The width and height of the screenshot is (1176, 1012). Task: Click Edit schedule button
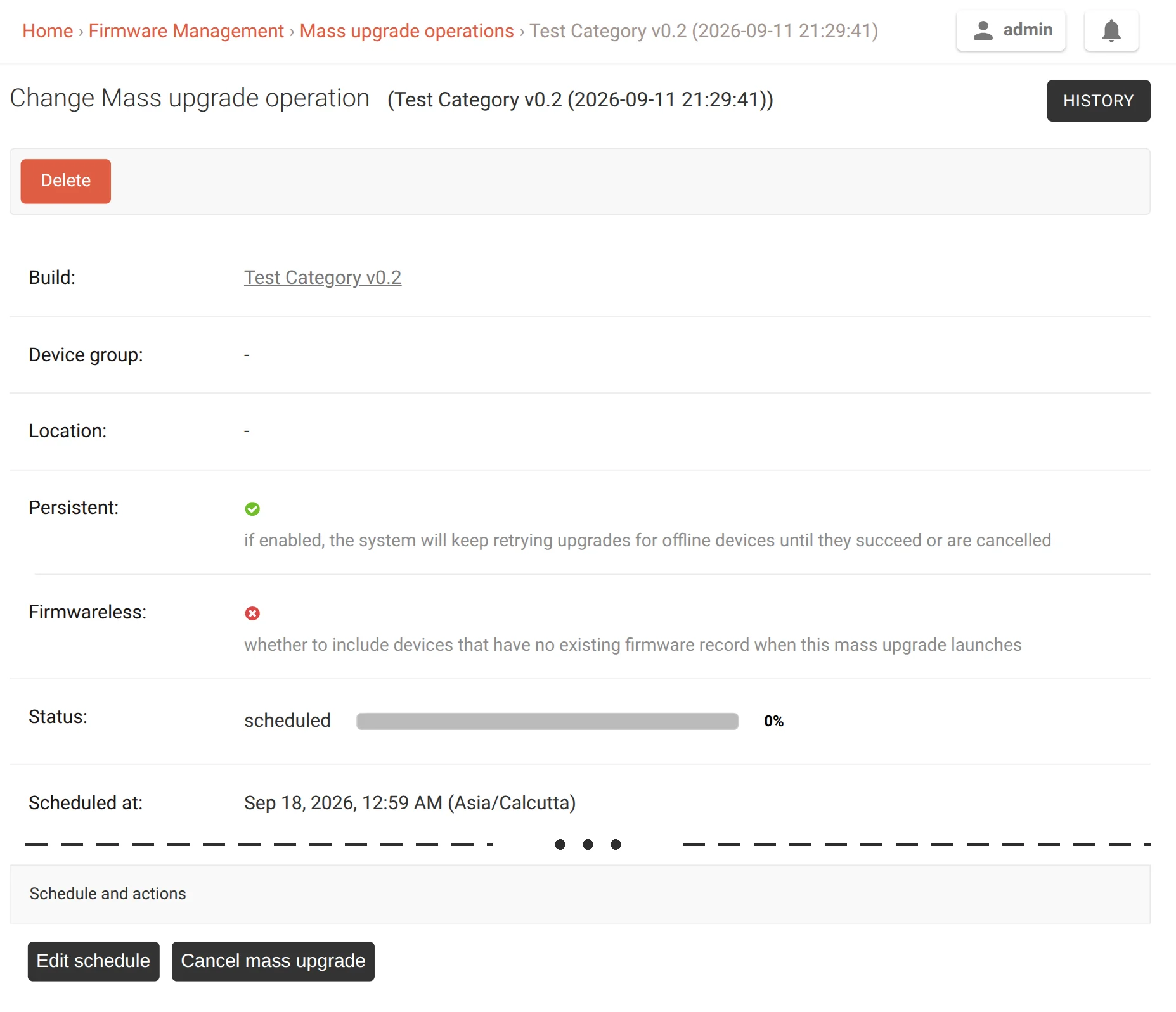pos(93,961)
